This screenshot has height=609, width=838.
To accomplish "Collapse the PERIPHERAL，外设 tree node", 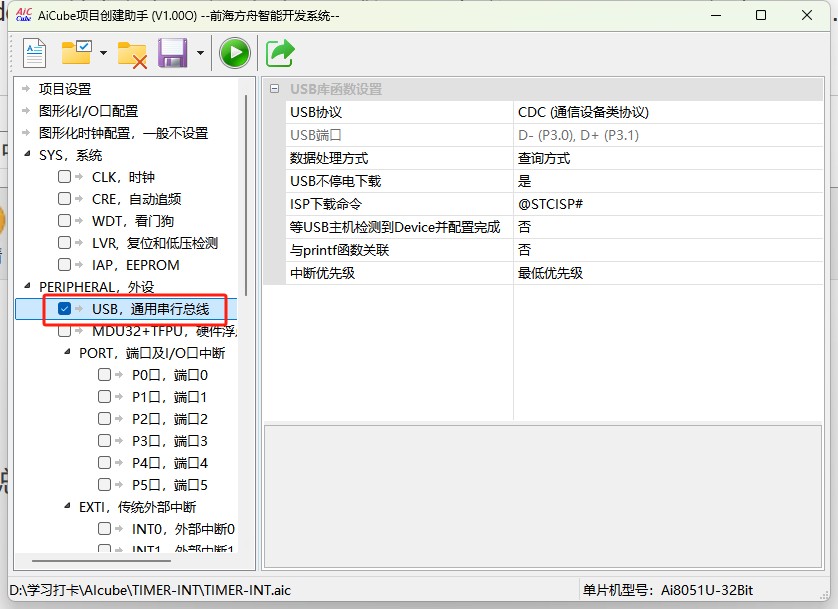I will (27, 286).
